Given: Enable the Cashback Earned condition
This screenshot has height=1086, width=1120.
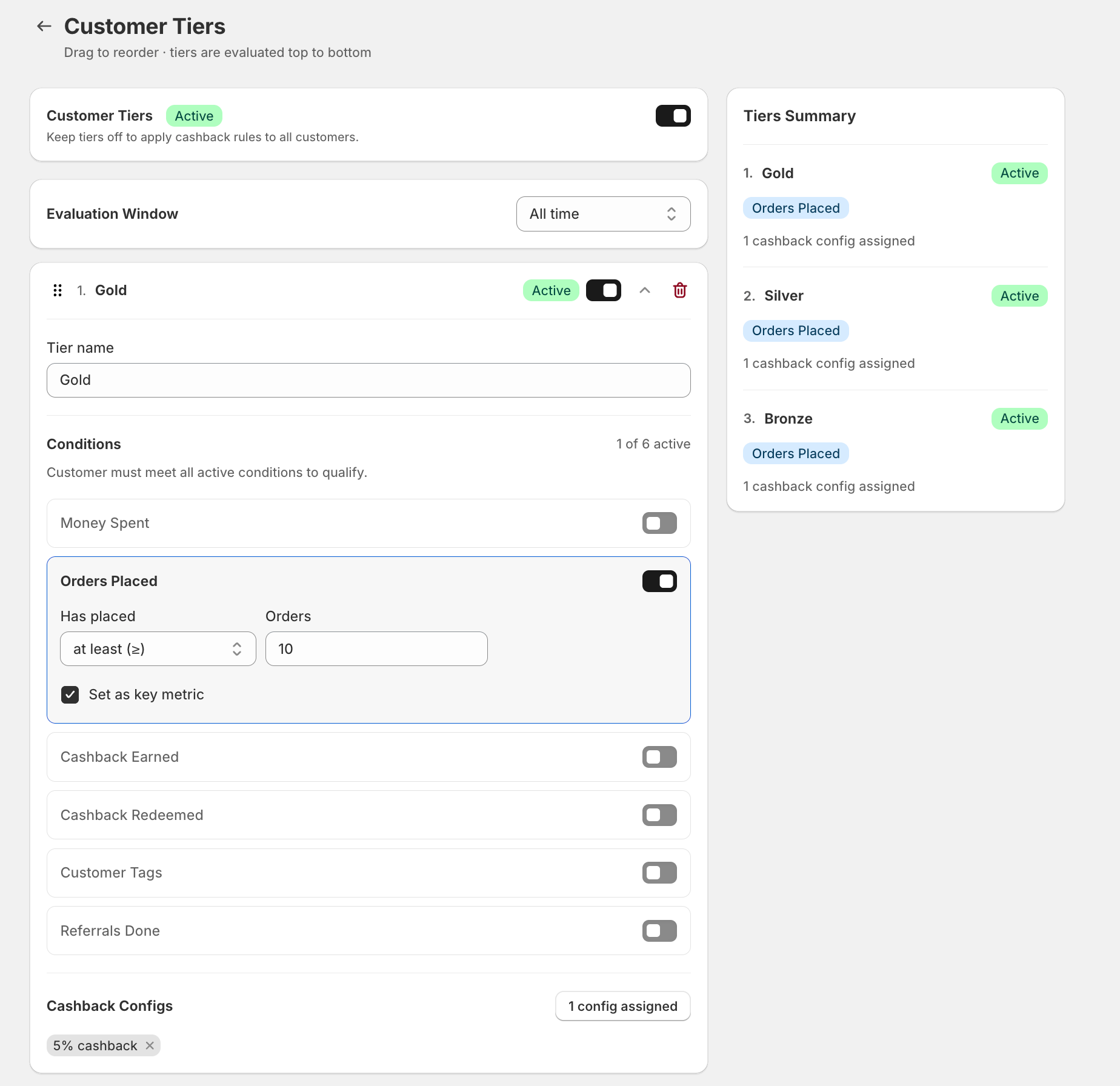Looking at the screenshot, I should click(659, 757).
